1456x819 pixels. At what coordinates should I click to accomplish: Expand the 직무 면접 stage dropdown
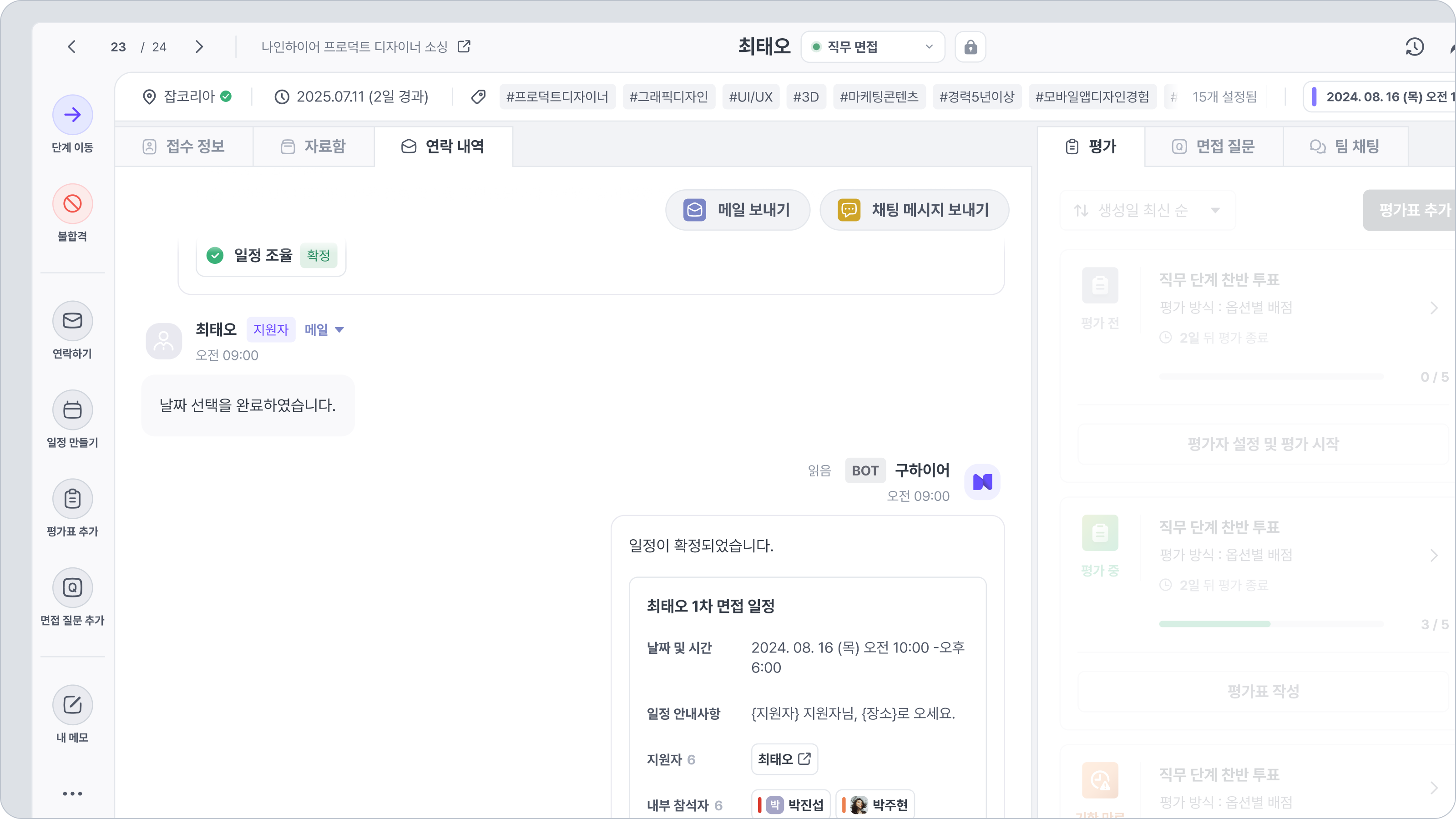(873, 47)
